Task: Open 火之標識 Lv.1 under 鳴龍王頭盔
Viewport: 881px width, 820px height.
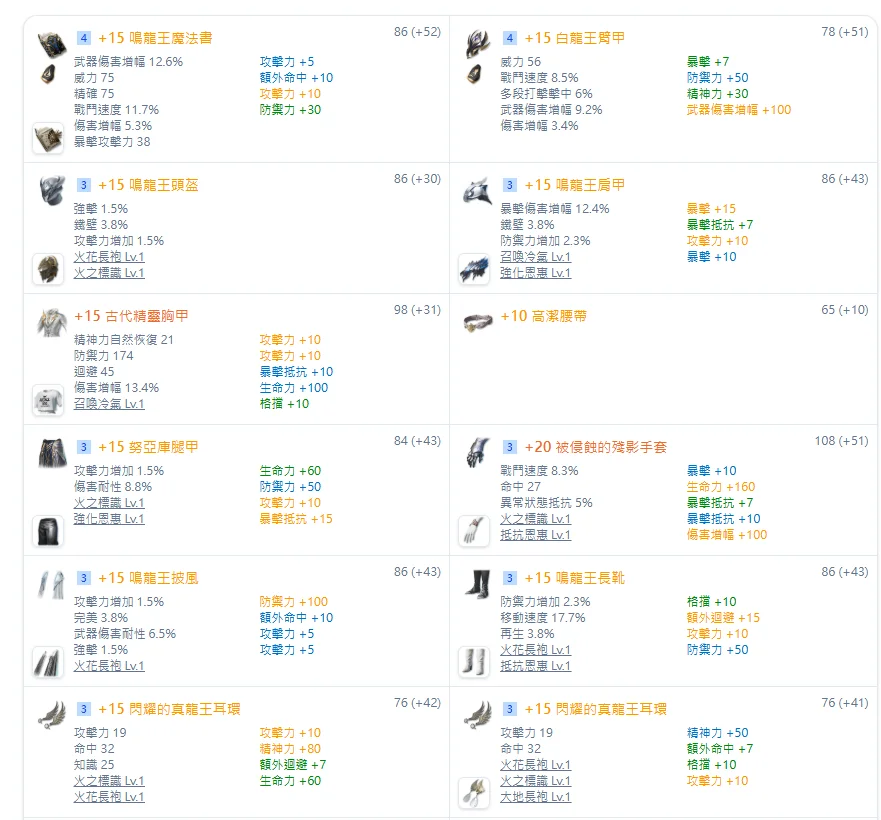Action: [x=109, y=273]
